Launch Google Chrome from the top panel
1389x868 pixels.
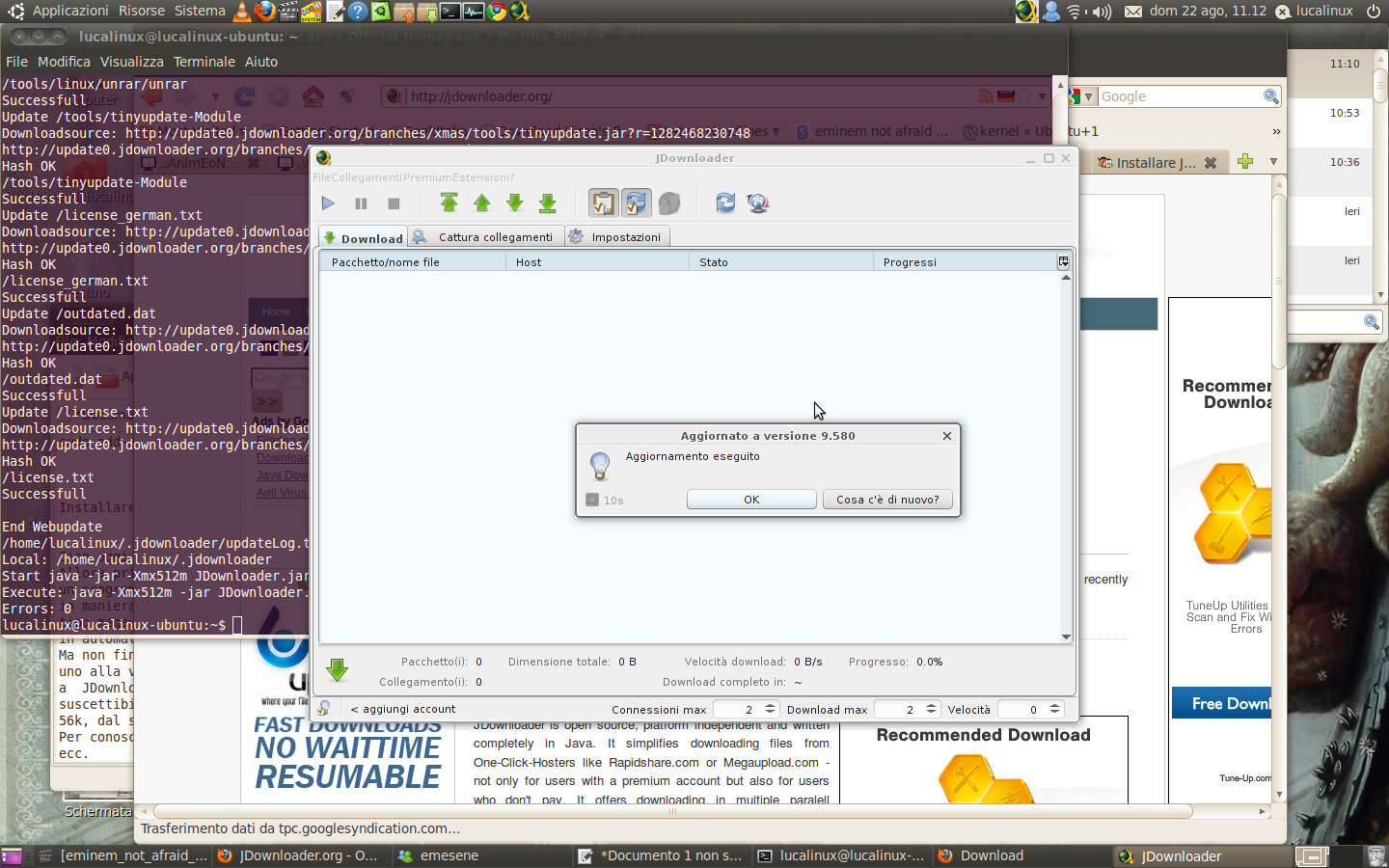pyautogui.click(x=497, y=11)
